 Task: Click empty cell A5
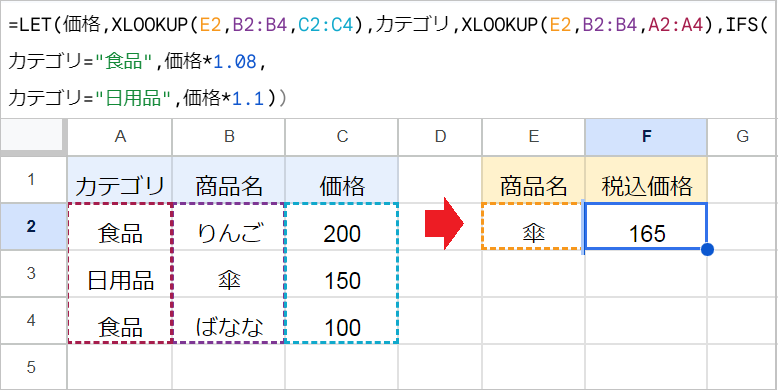[x=120, y=367]
